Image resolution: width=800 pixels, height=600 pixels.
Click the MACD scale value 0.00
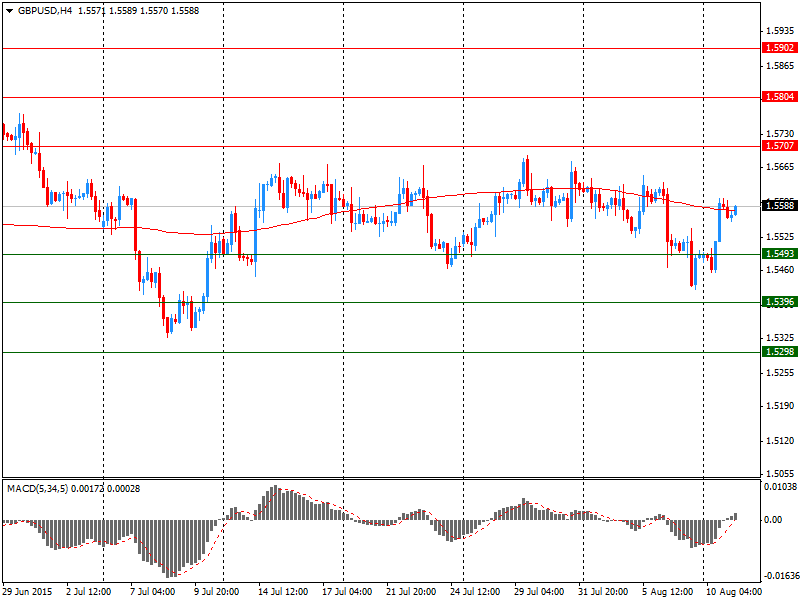(x=773, y=520)
